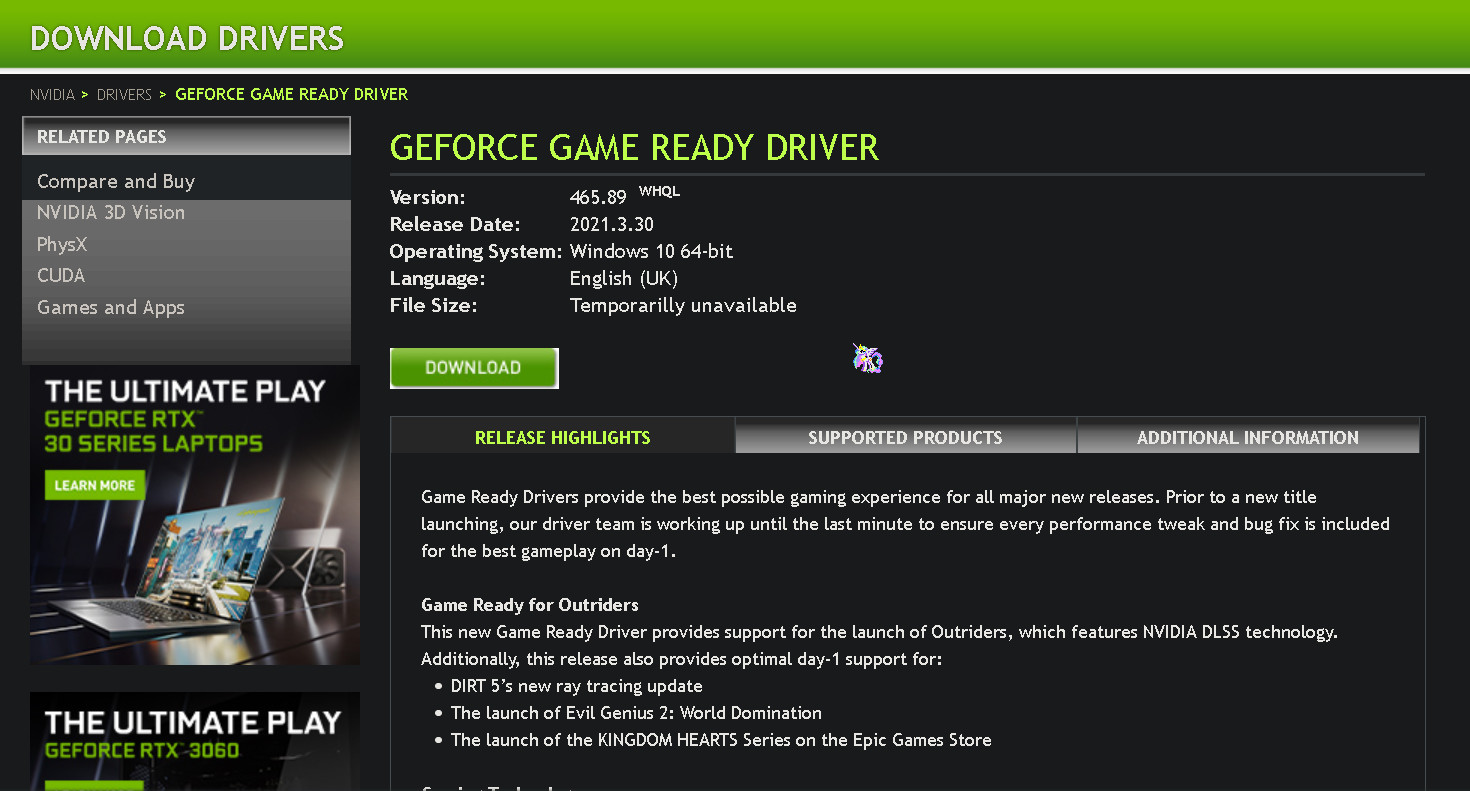
Task: Switch to the Supported Products tab
Action: click(905, 437)
